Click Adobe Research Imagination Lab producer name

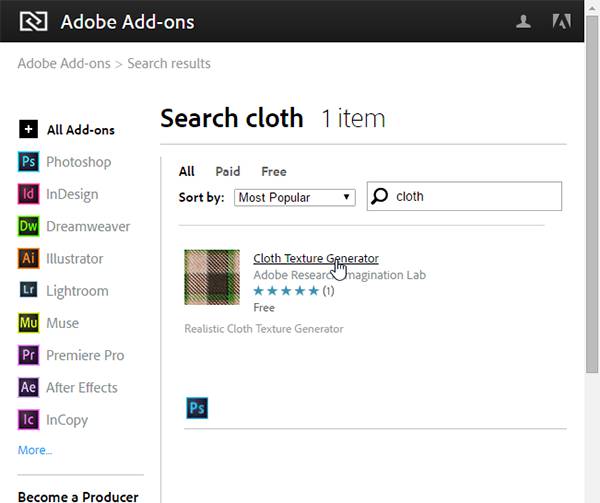(339, 275)
